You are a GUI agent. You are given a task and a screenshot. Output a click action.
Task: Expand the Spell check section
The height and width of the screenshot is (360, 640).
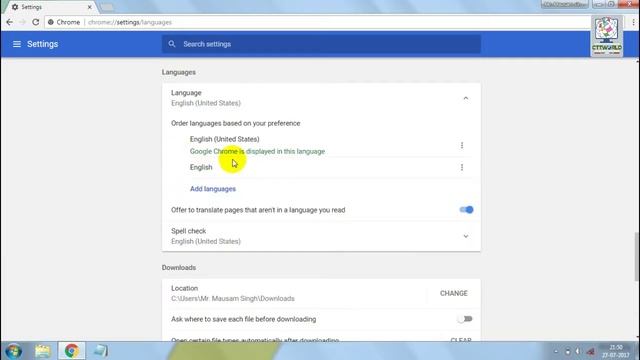pos(465,236)
